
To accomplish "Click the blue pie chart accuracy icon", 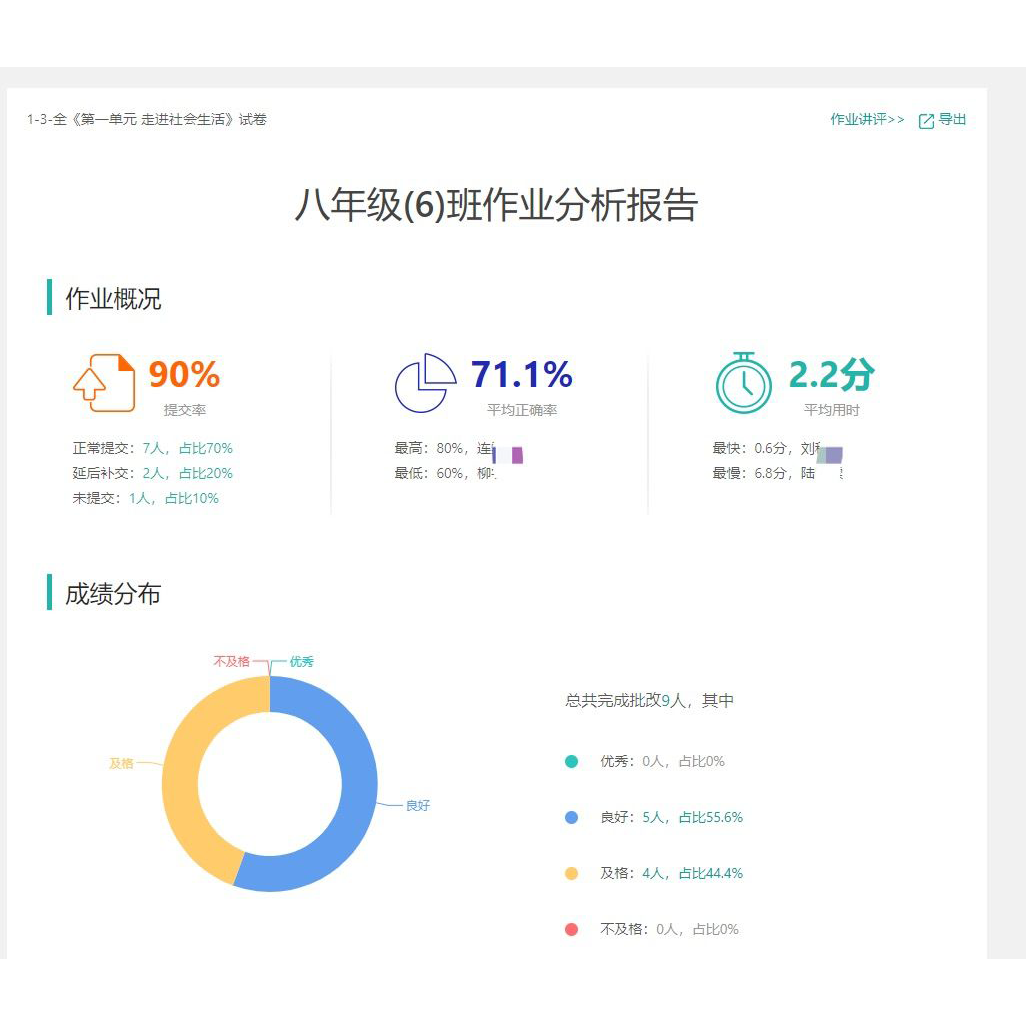I will (425, 383).
